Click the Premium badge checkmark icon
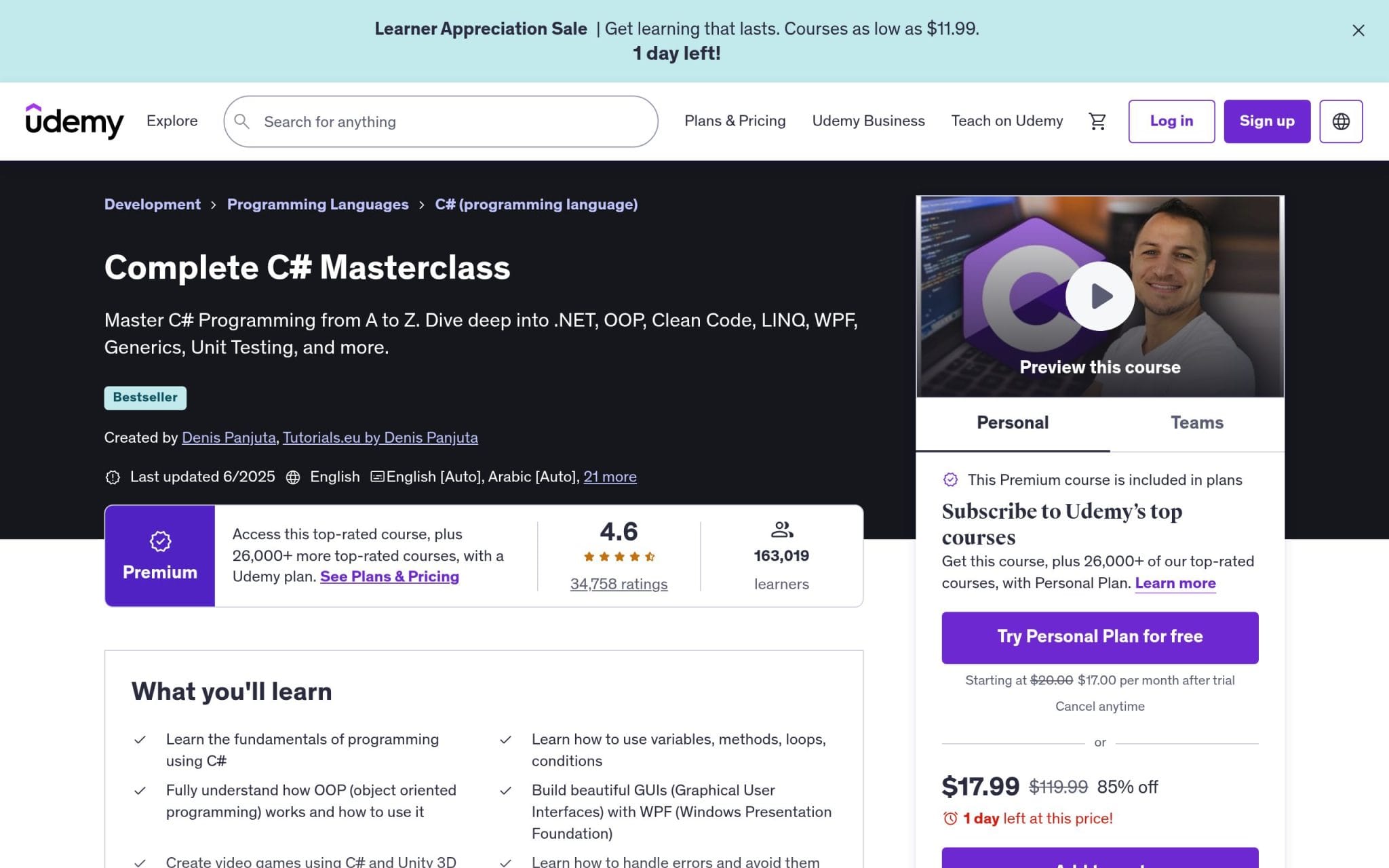The image size is (1389, 868). [x=160, y=541]
